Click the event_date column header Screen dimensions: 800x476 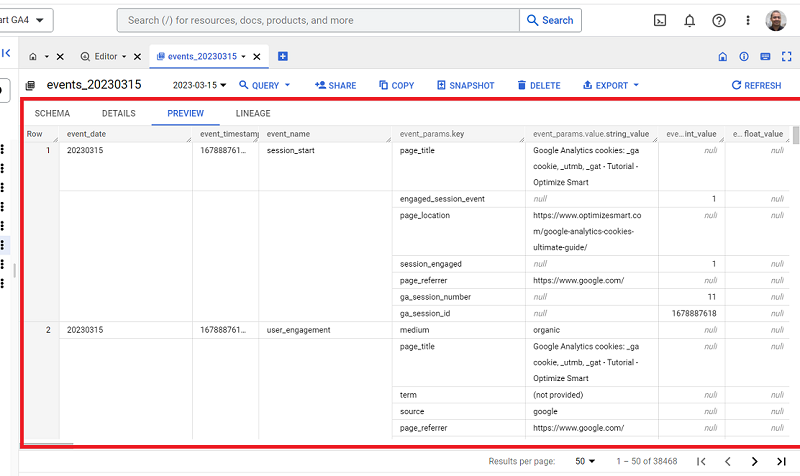coord(126,134)
